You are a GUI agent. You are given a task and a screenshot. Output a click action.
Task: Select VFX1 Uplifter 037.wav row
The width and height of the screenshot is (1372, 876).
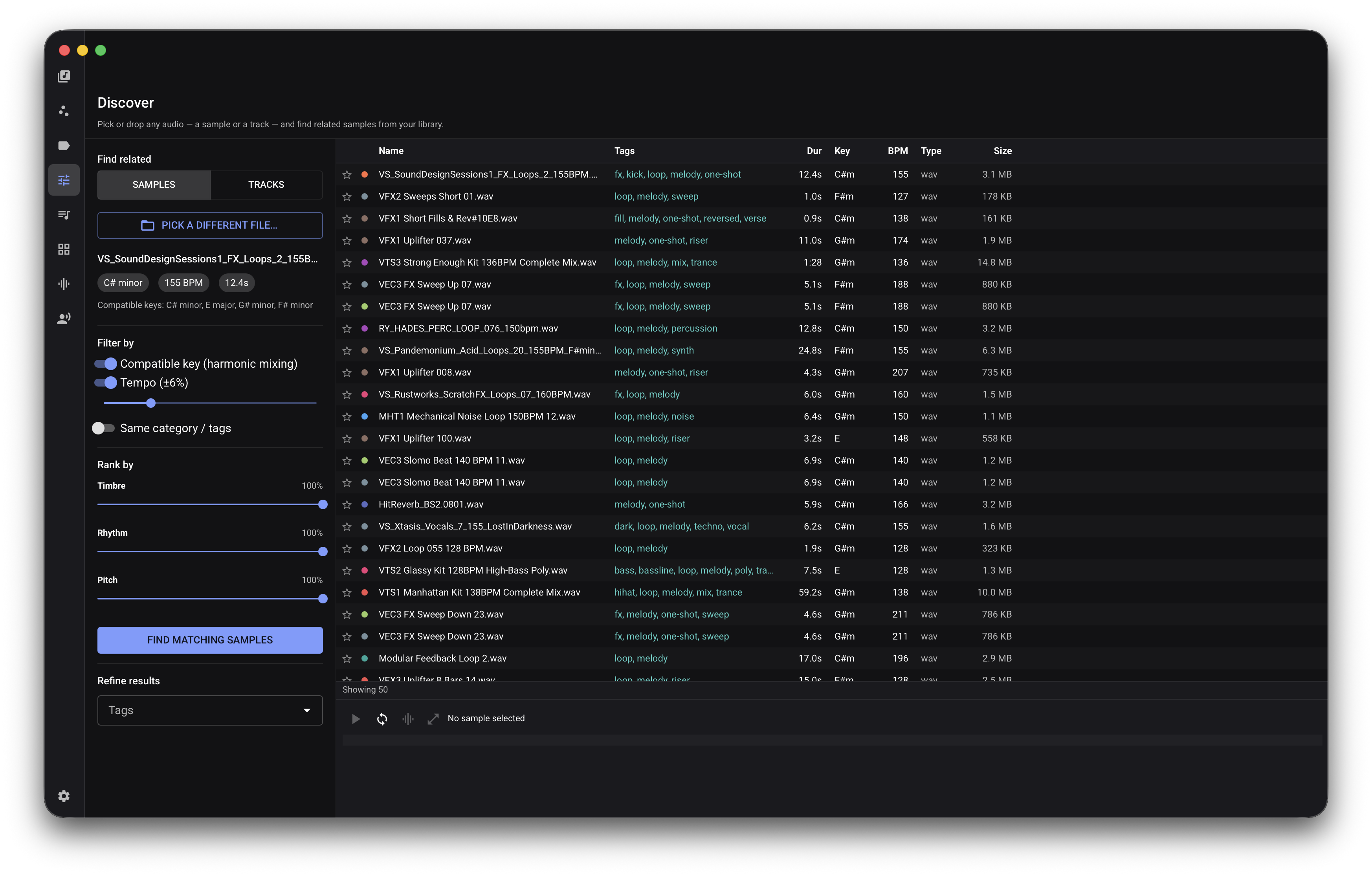pos(831,240)
